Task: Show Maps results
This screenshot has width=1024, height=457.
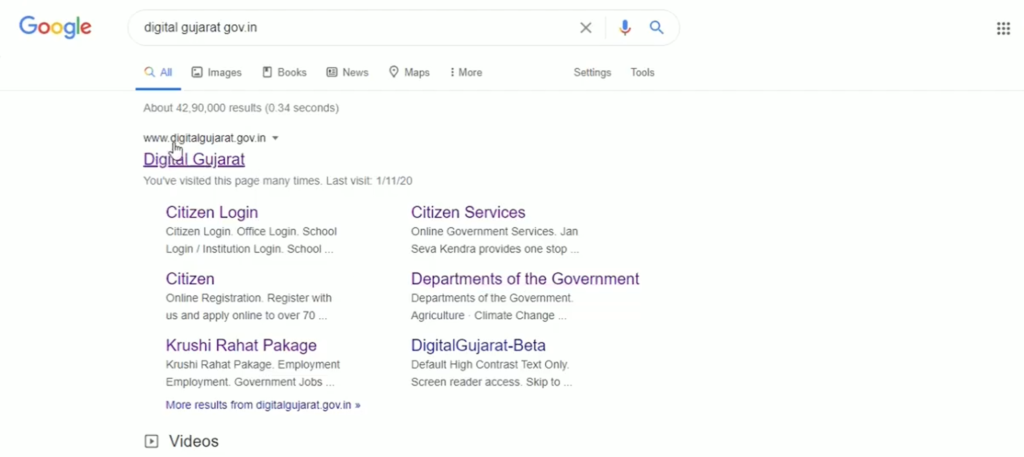Action: (409, 72)
